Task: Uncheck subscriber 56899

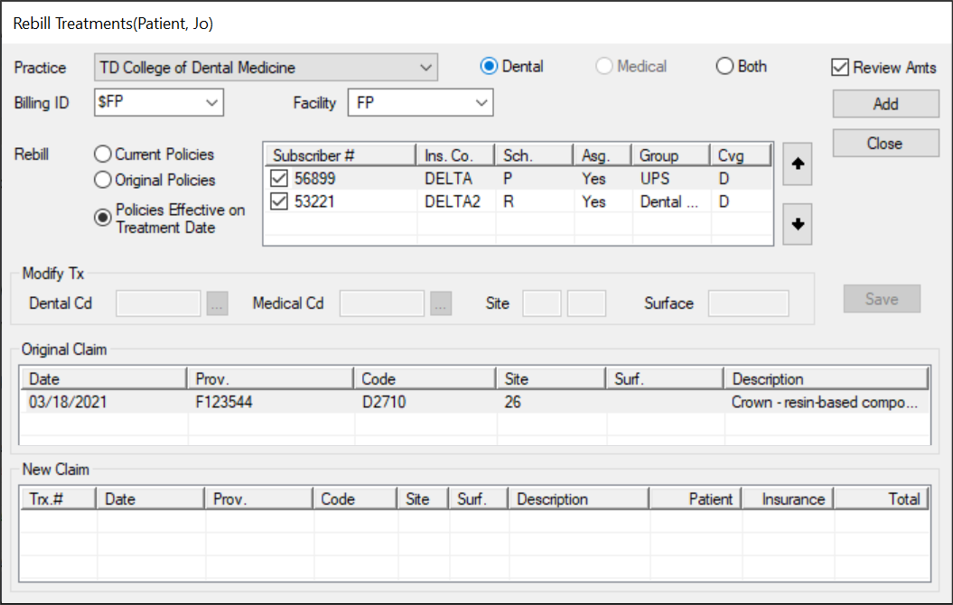Action: [277, 178]
